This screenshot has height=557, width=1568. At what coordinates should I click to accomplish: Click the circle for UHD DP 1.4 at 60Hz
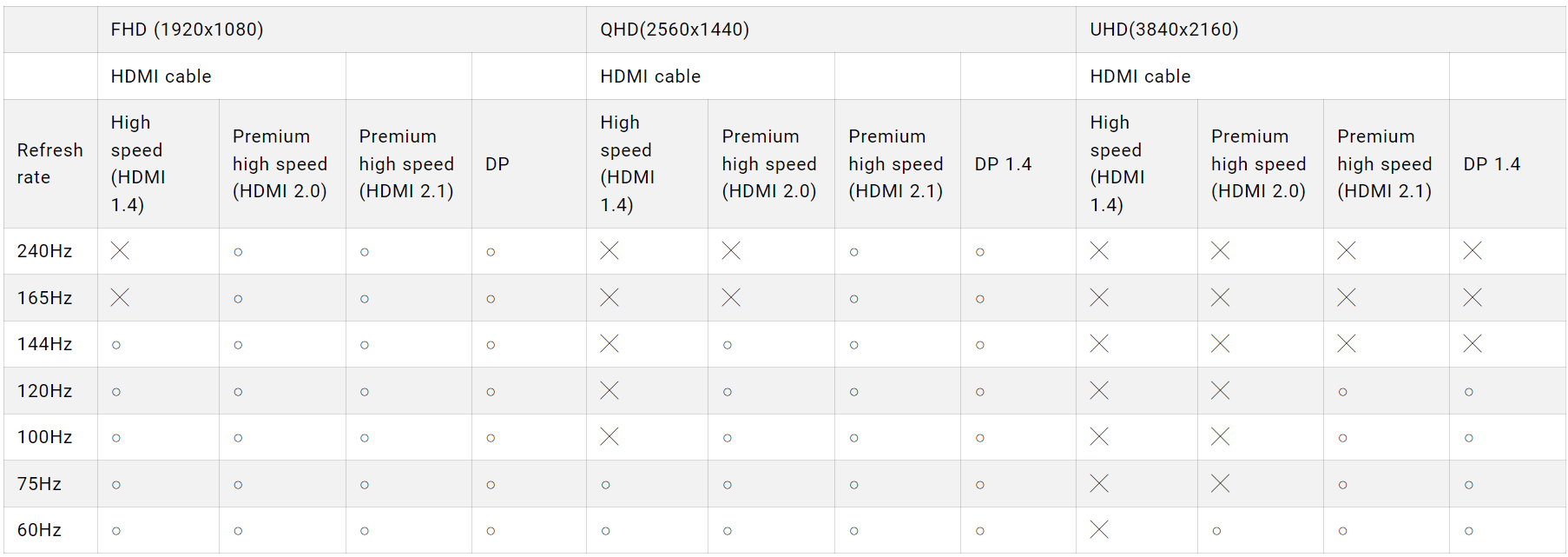(x=1468, y=531)
